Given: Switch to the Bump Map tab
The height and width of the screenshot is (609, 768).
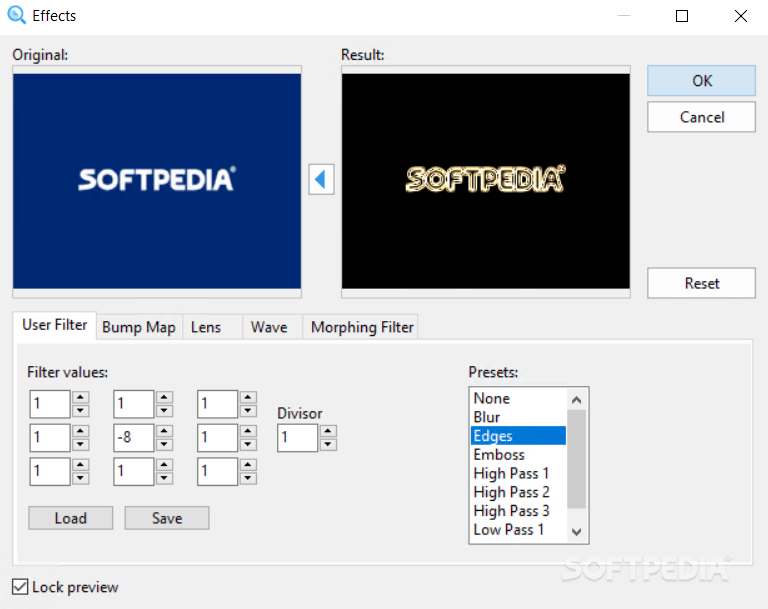Looking at the screenshot, I should pos(139,327).
